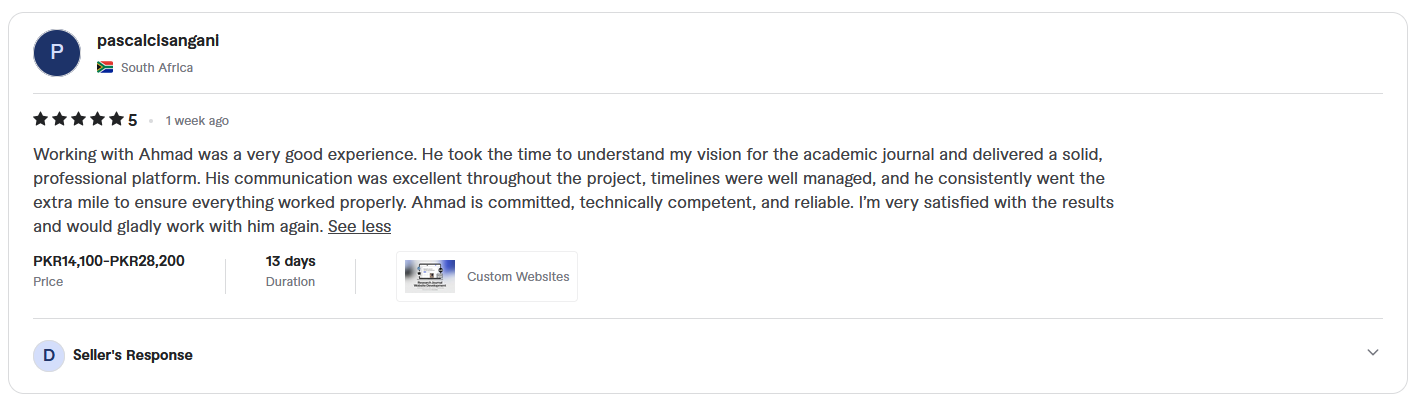The height and width of the screenshot is (406, 1422).
Task: Expand the Seller's Response chevron arrow
Action: (1372, 353)
